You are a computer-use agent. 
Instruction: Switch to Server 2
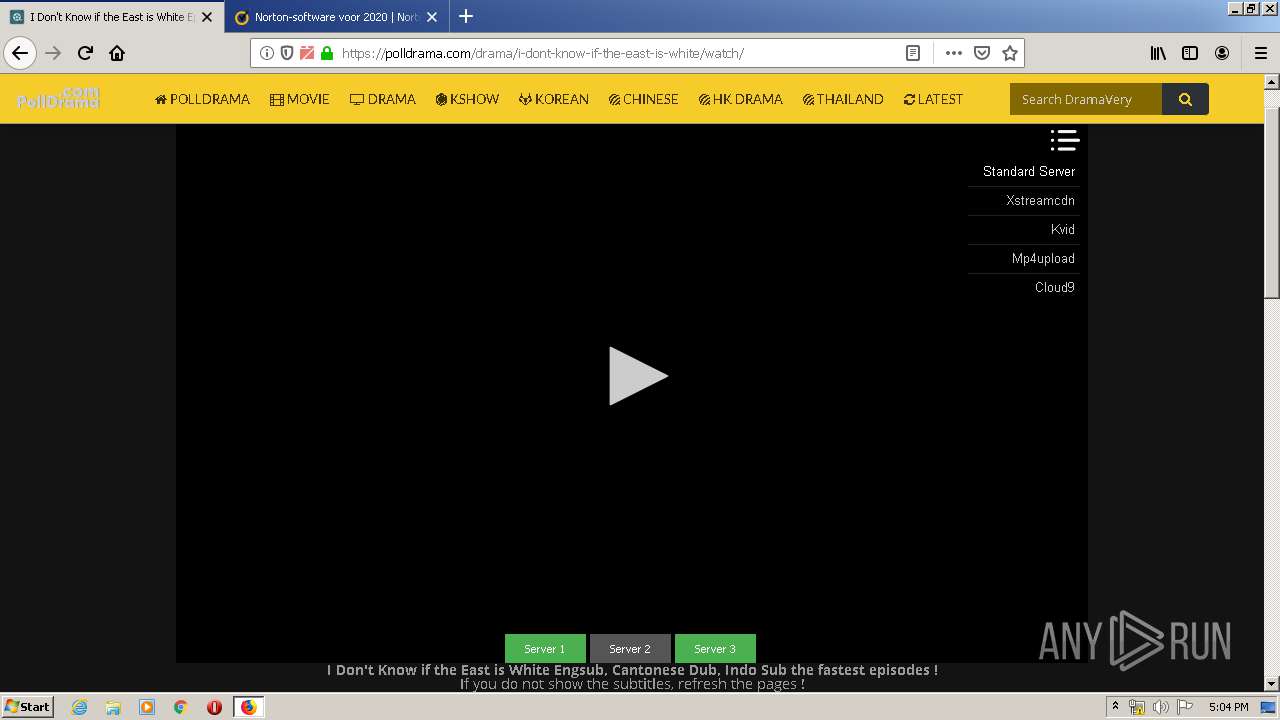pos(630,648)
